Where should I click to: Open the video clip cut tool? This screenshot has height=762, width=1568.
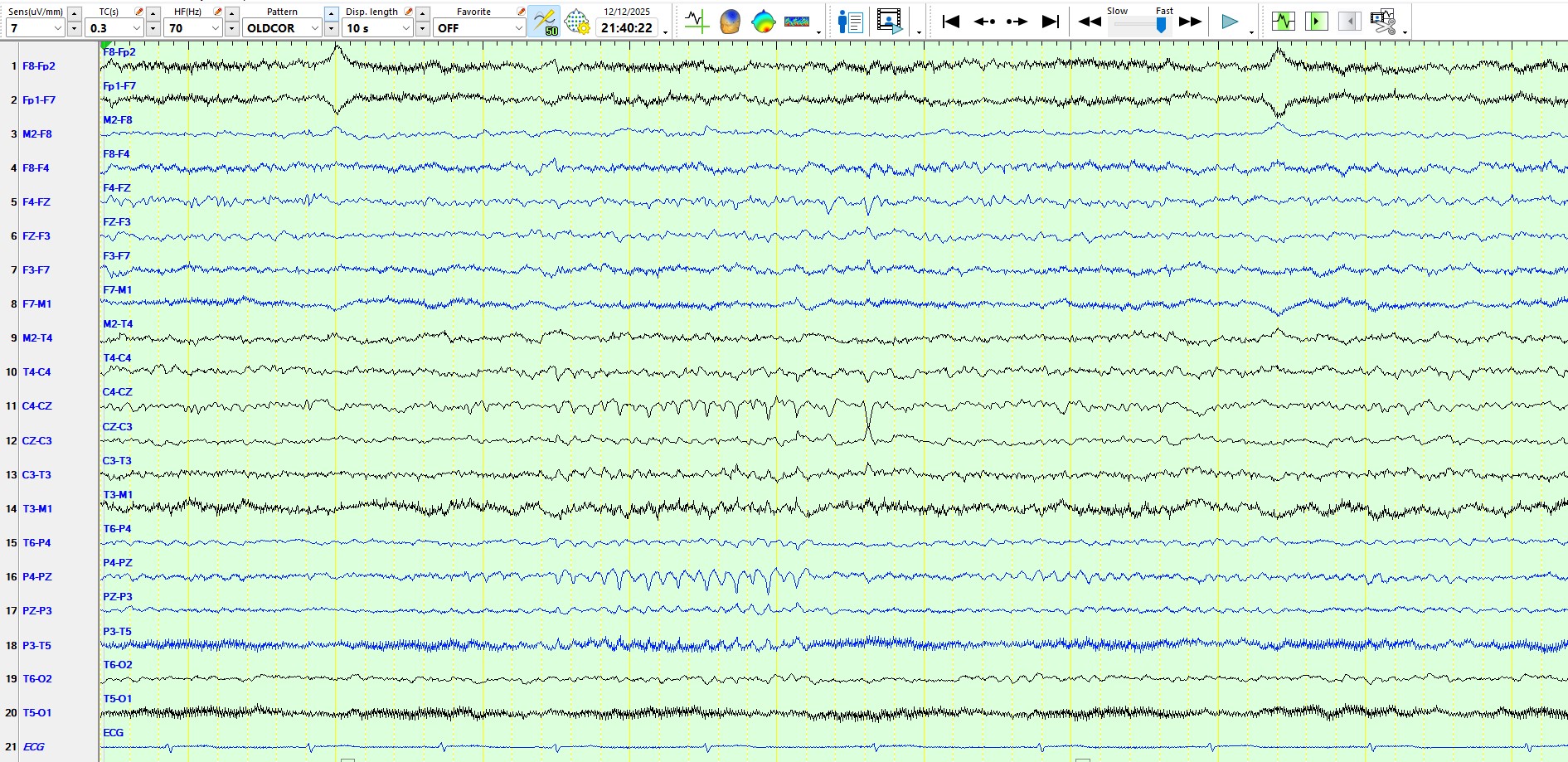tap(1382, 22)
